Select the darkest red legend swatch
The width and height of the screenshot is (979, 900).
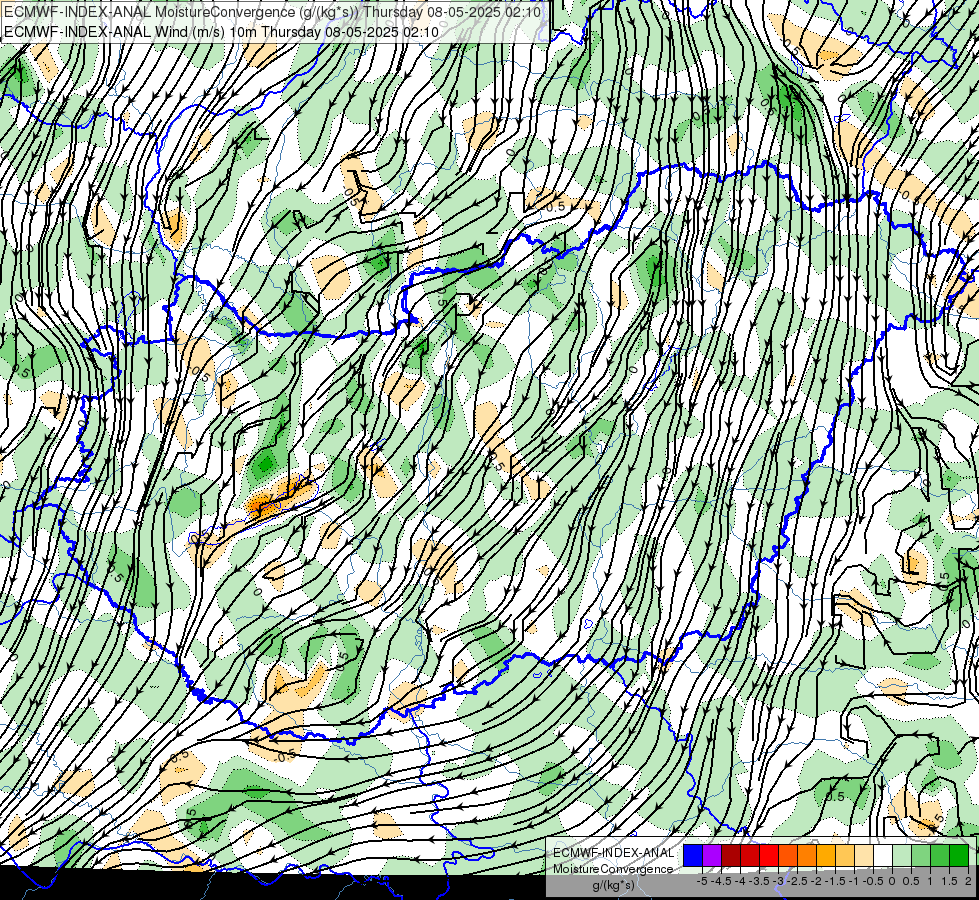click(731, 856)
